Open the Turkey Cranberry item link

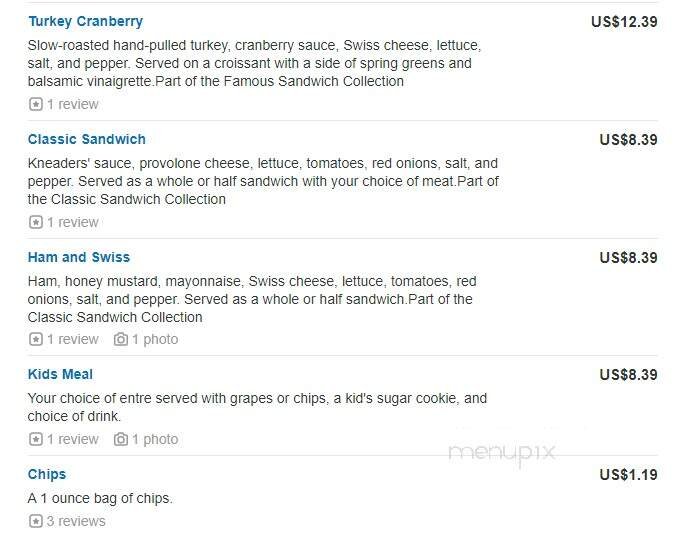tap(85, 21)
